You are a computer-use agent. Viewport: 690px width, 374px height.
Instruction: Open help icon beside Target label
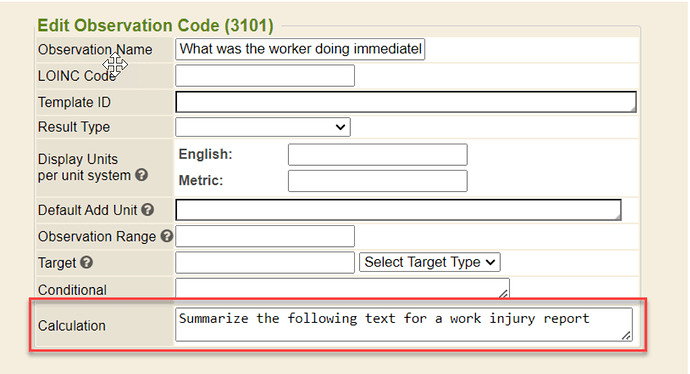tap(87, 263)
